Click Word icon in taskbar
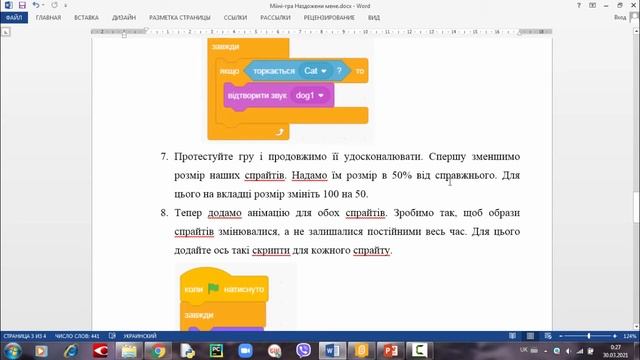The image size is (640, 360). coord(332,351)
